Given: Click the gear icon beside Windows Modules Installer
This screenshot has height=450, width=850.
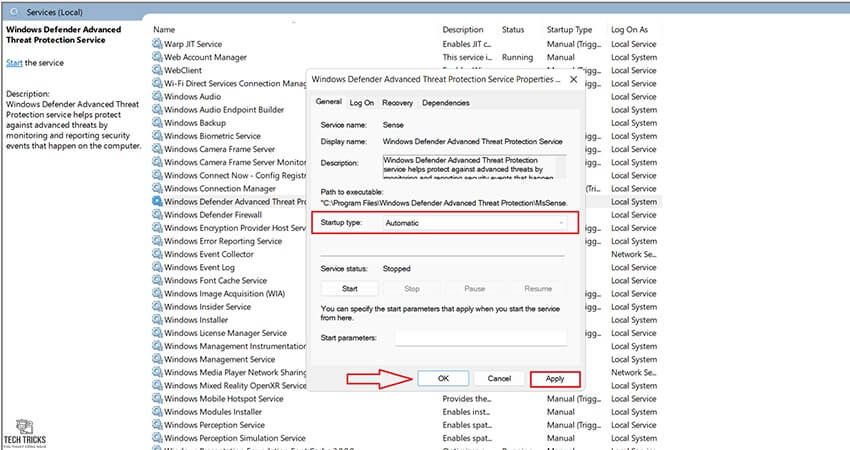Looking at the screenshot, I should [157, 412].
